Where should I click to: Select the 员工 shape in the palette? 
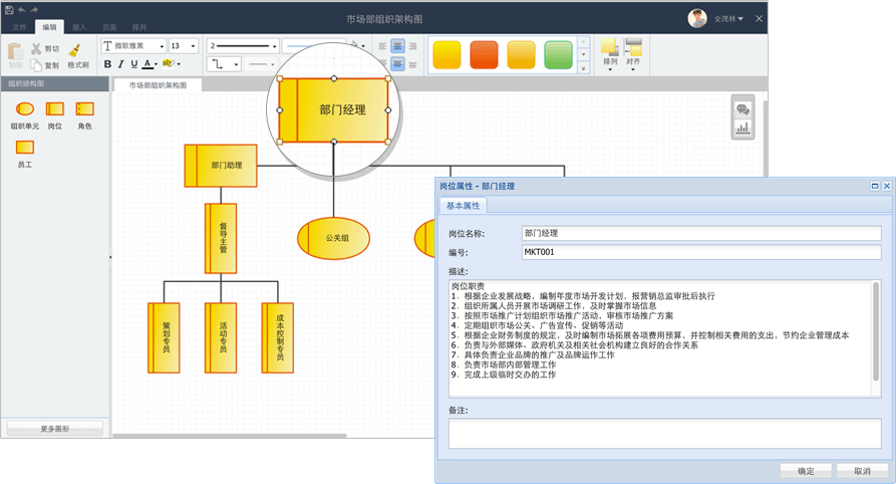(25, 147)
